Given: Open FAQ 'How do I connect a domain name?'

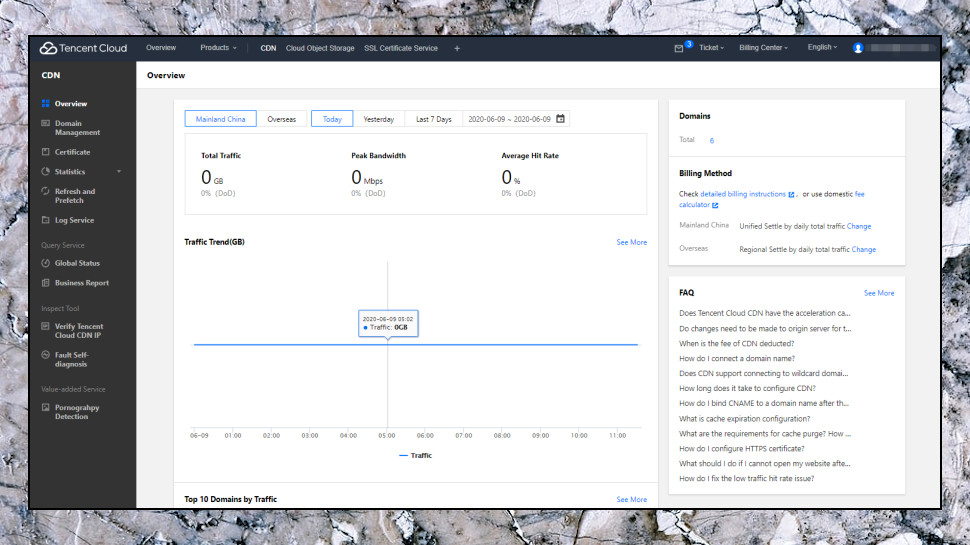Looking at the screenshot, I should click(x=737, y=359).
